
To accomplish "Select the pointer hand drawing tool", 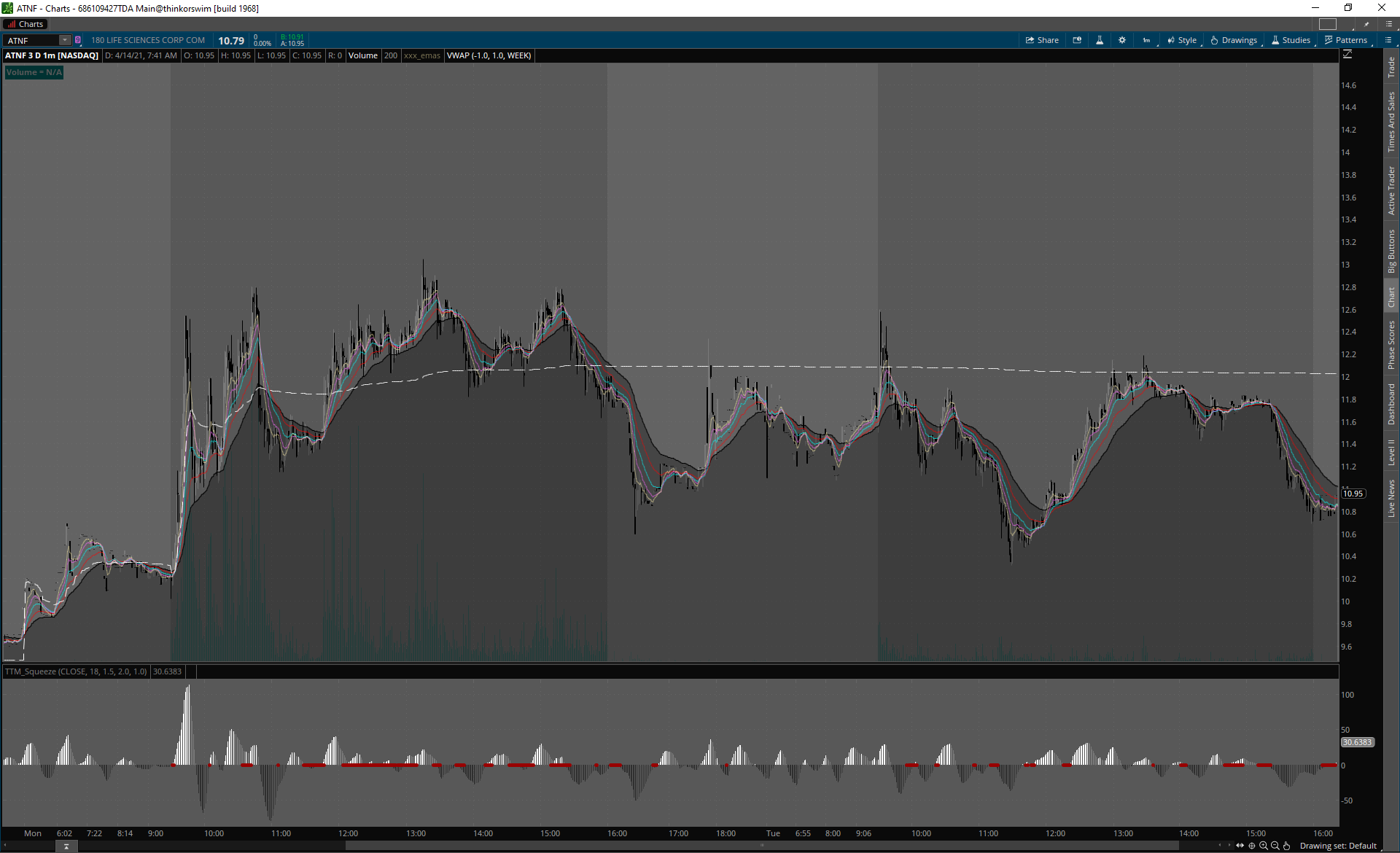I will 1287,846.
